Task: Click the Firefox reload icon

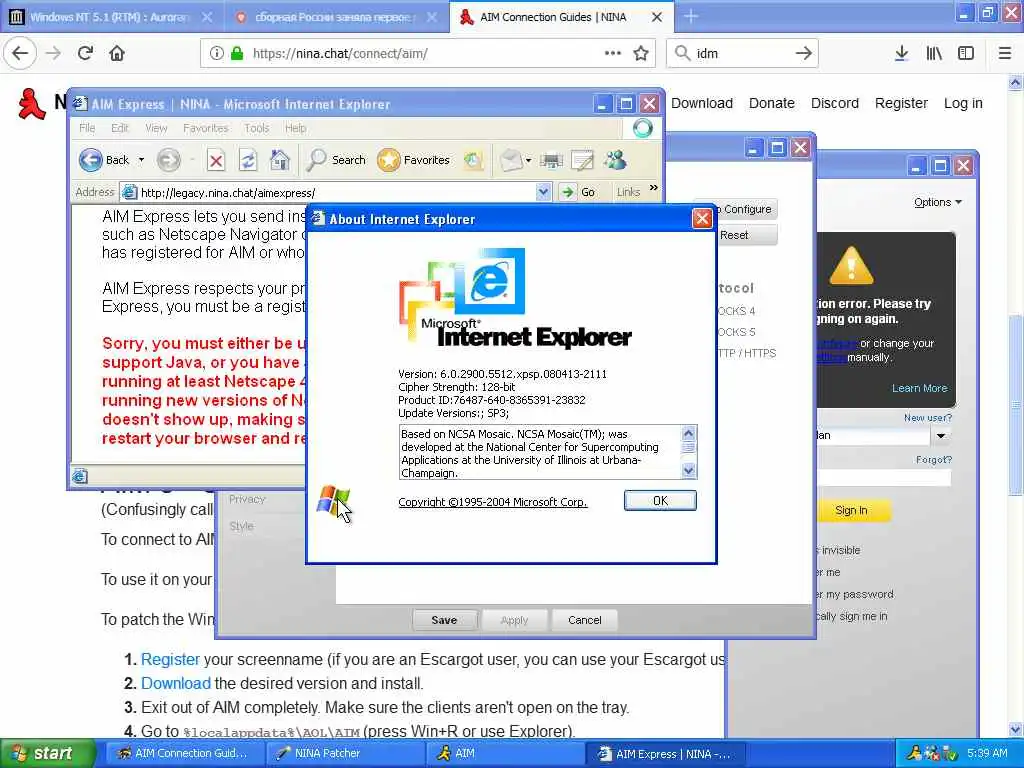Action: pos(85,54)
